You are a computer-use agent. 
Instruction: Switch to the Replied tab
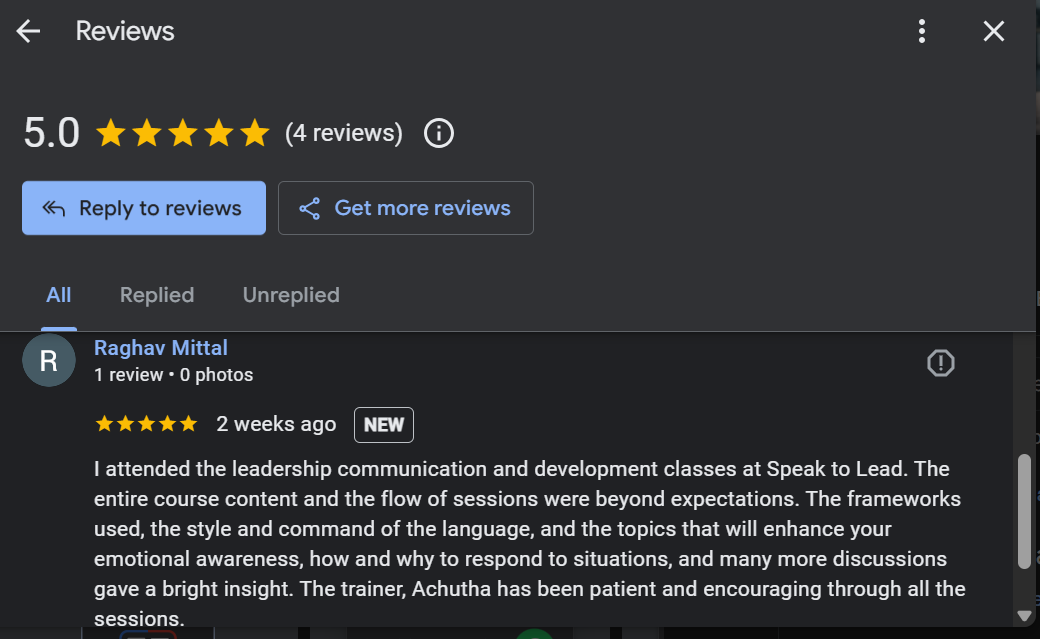[x=157, y=295]
